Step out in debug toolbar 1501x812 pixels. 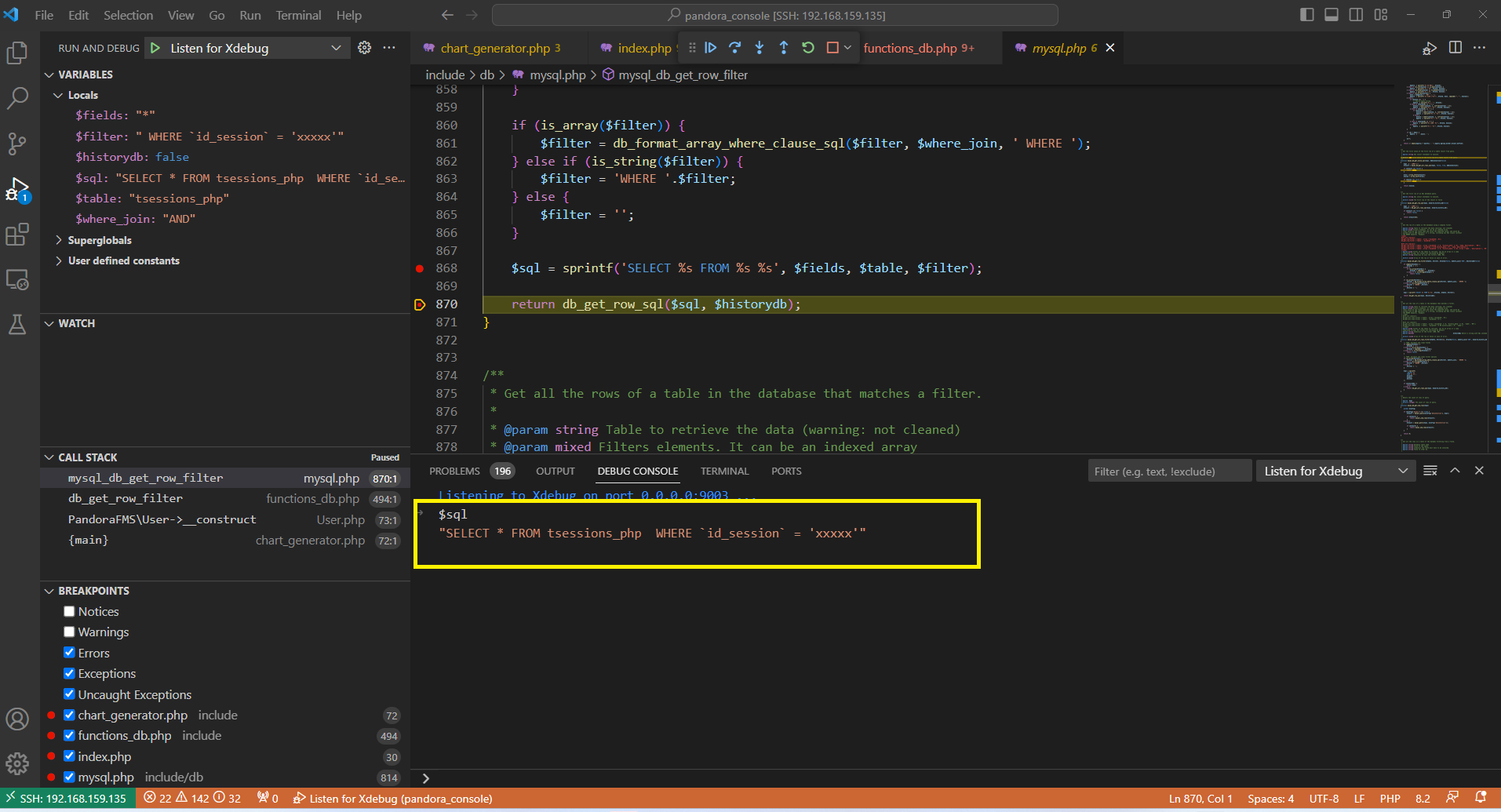pos(783,48)
